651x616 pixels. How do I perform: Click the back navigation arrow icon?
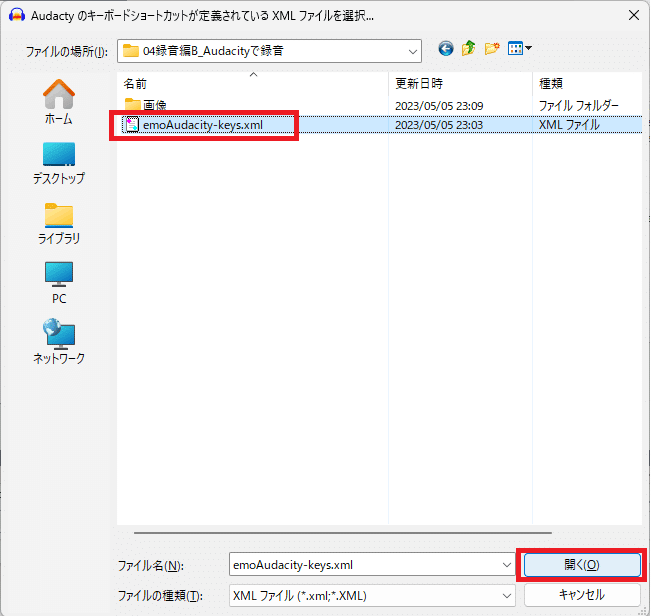[x=445, y=49]
